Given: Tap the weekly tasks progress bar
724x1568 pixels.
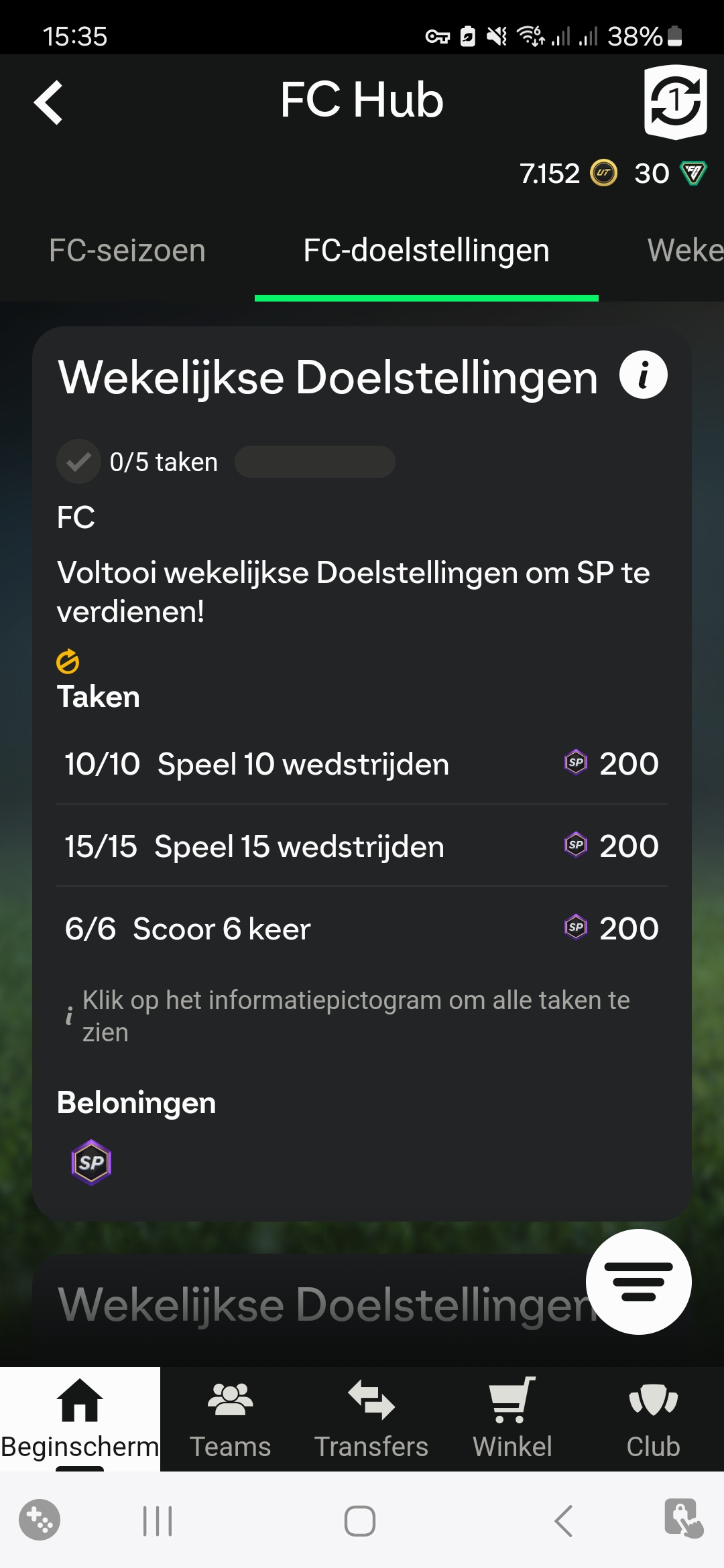Looking at the screenshot, I should [x=315, y=462].
